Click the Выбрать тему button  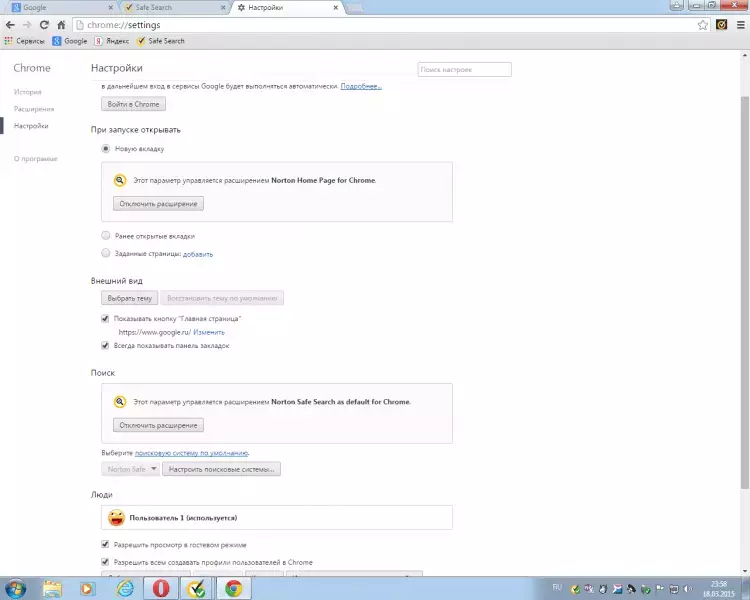point(130,298)
